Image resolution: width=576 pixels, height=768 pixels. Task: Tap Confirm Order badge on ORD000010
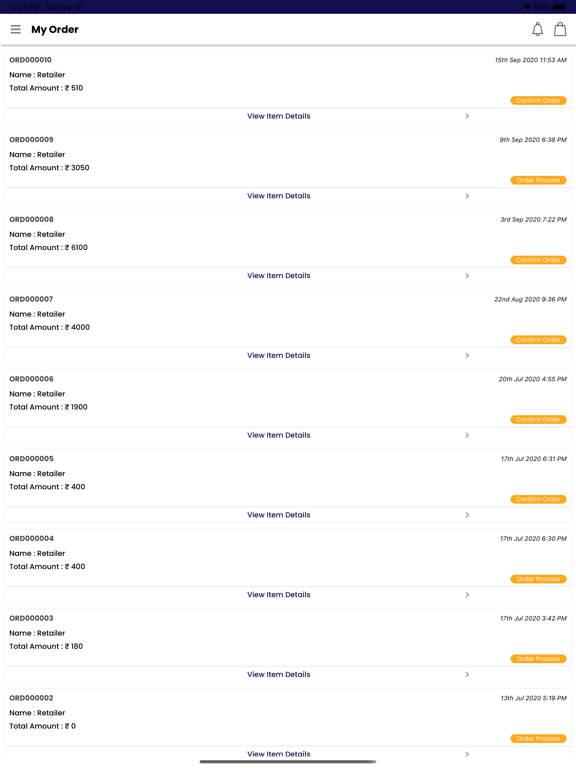pos(538,100)
